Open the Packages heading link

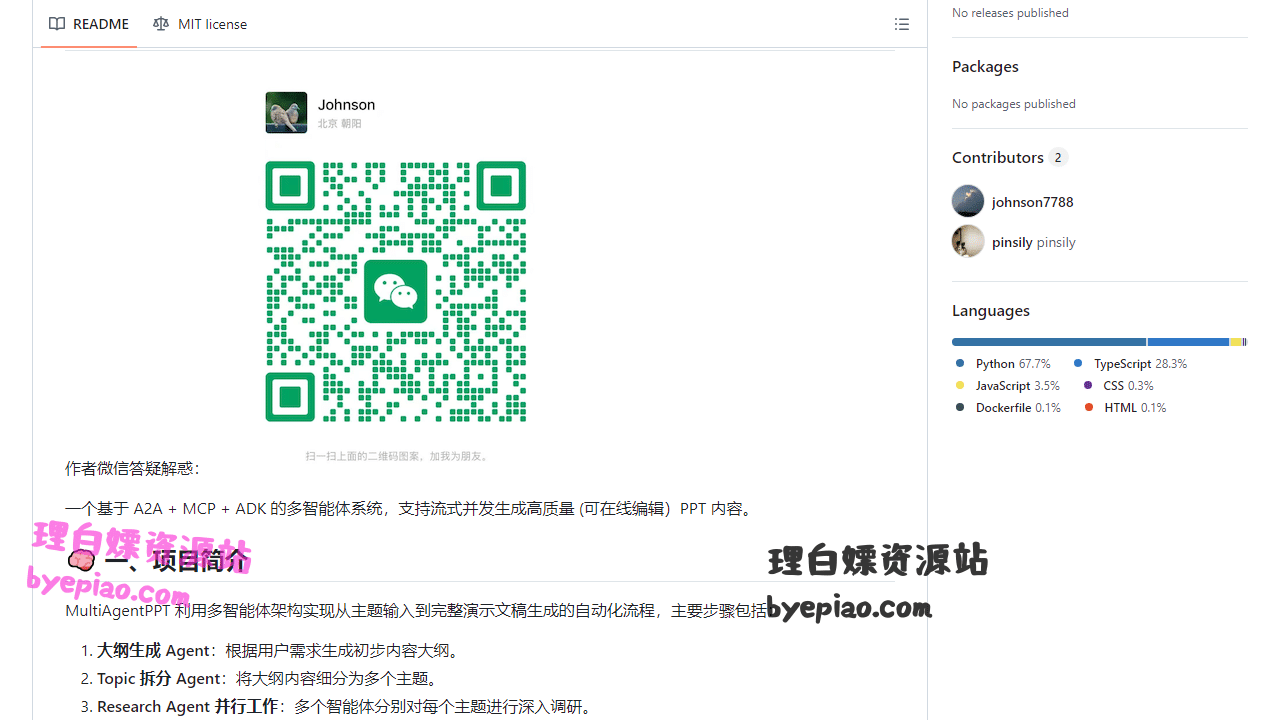[x=985, y=67]
